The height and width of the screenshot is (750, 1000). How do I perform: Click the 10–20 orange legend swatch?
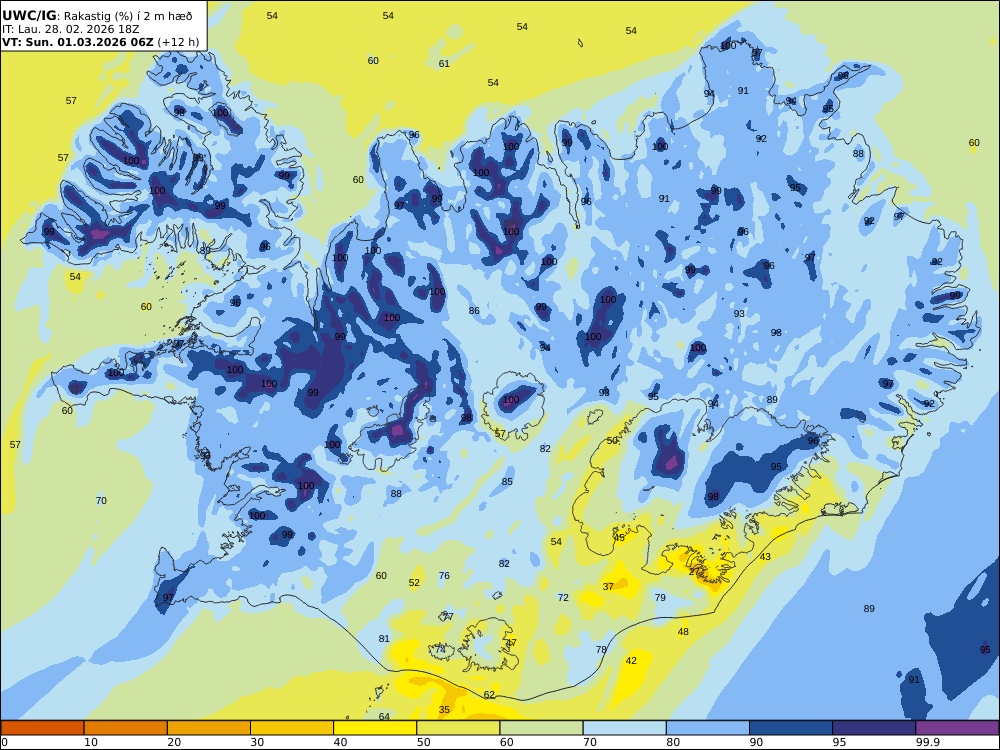tap(126, 728)
